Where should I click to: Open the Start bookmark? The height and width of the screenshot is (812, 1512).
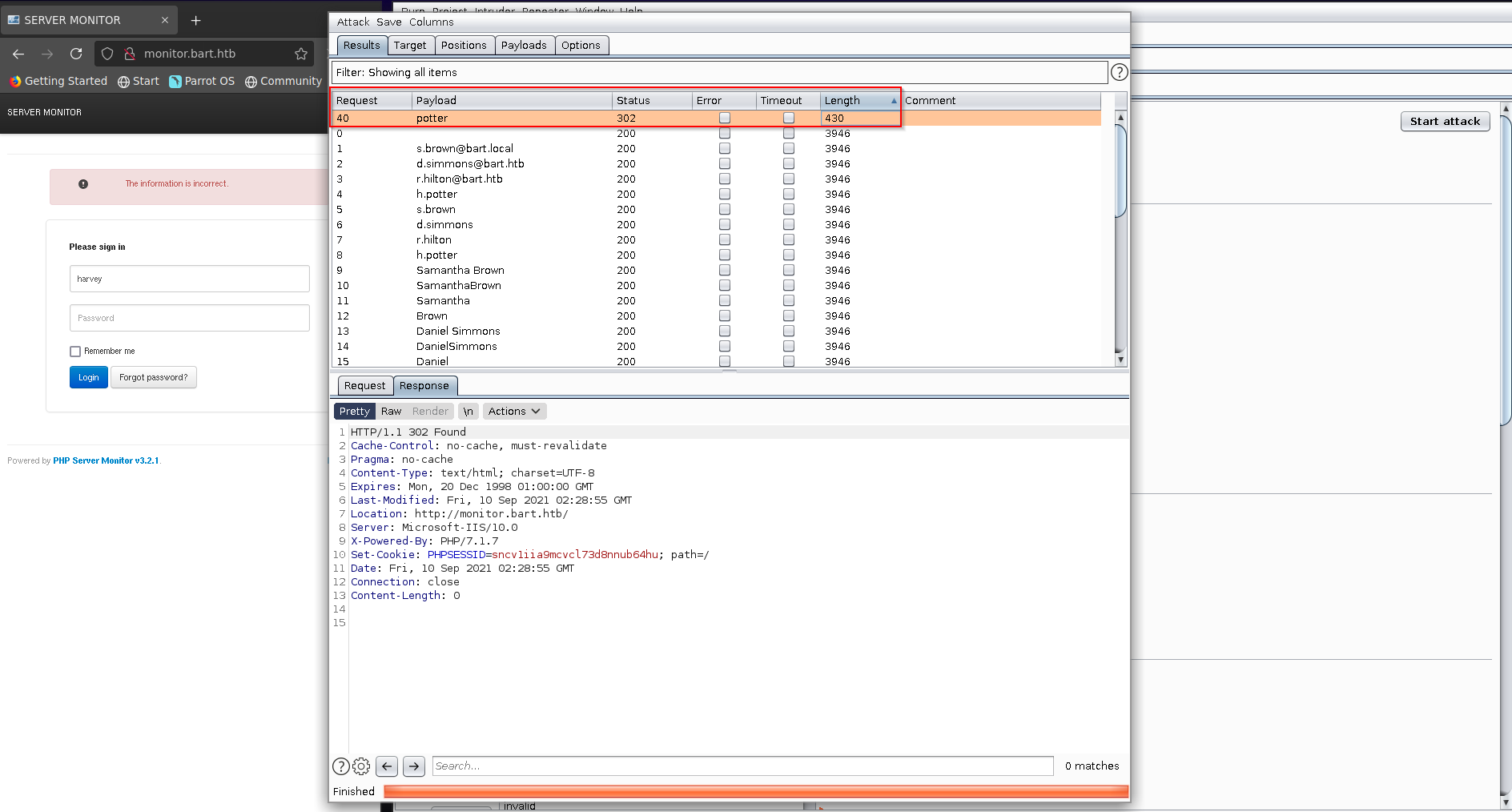[139, 81]
